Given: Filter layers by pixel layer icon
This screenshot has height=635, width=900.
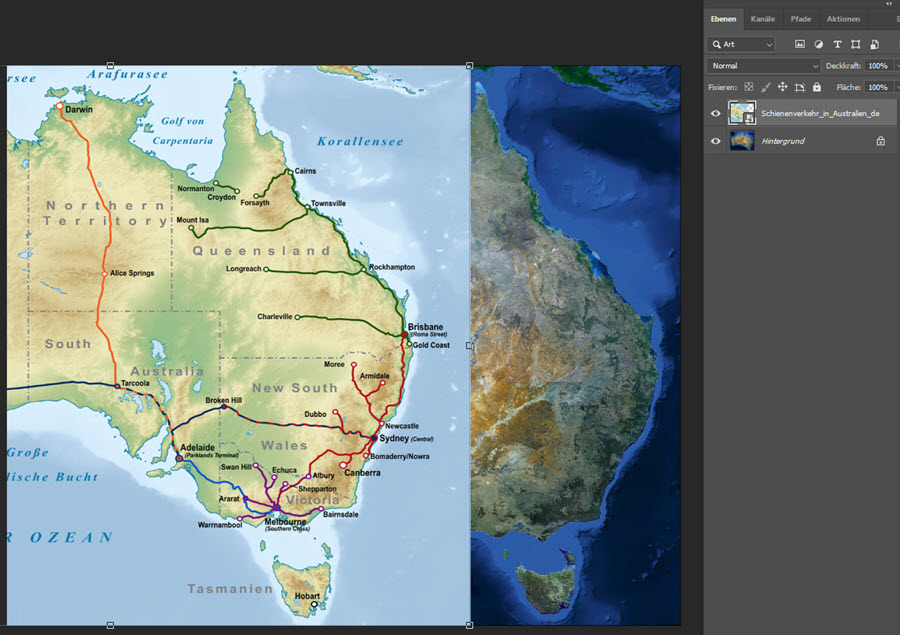Looking at the screenshot, I should 800,44.
